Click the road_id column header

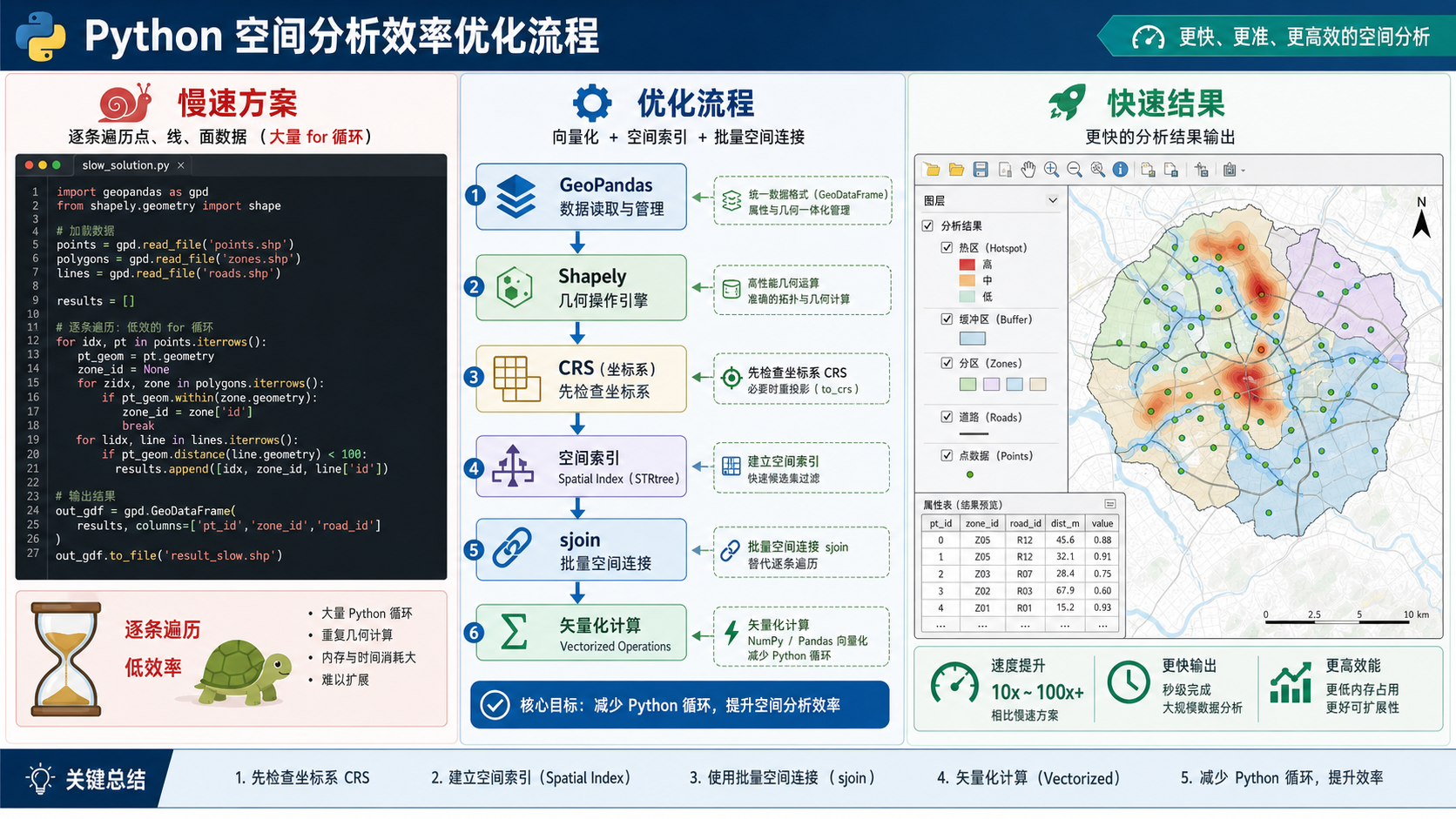(x=1025, y=523)
